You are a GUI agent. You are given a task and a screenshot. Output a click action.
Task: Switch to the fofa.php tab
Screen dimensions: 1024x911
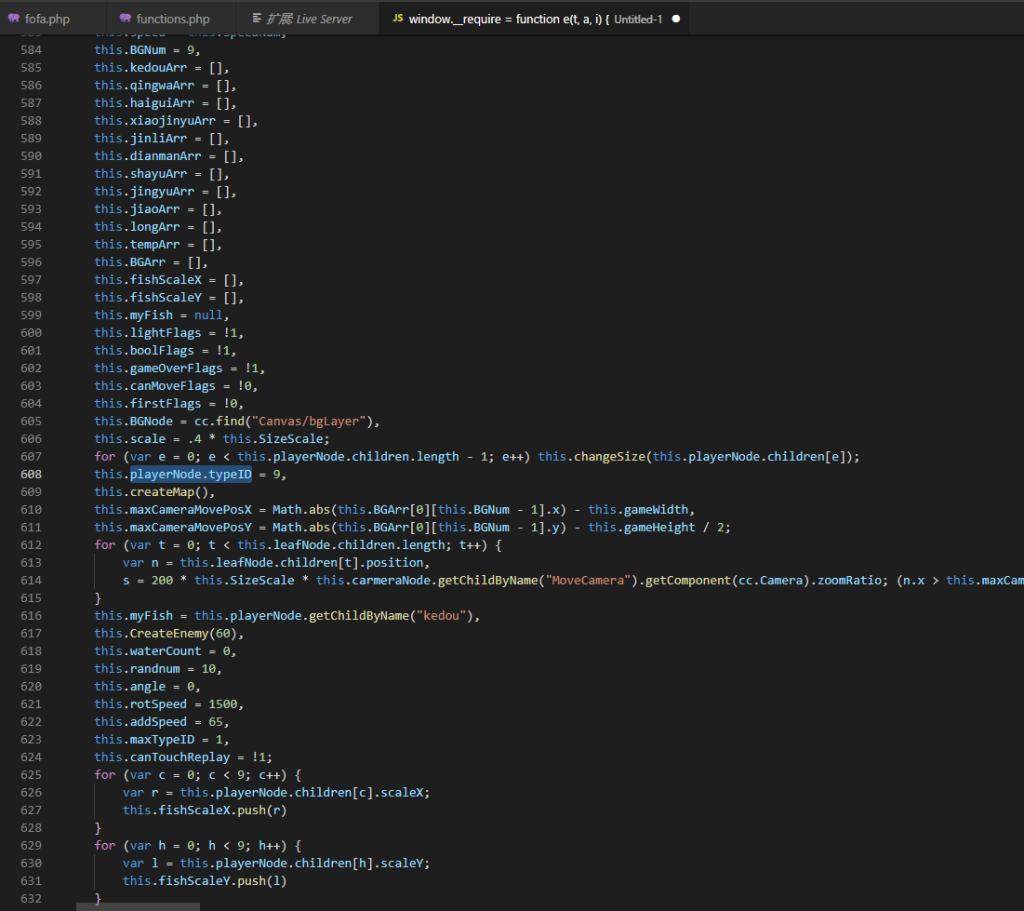tap(47, 19)
